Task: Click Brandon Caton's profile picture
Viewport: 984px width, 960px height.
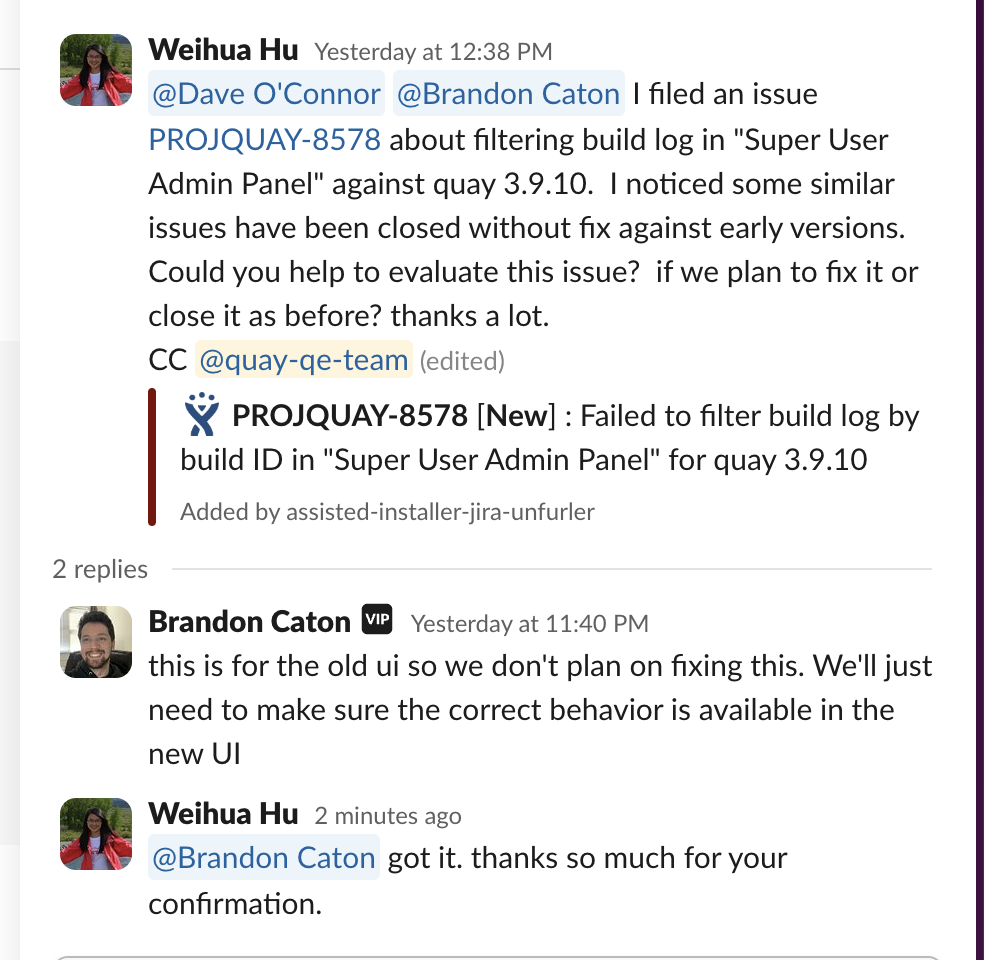Action: (96, 642)
